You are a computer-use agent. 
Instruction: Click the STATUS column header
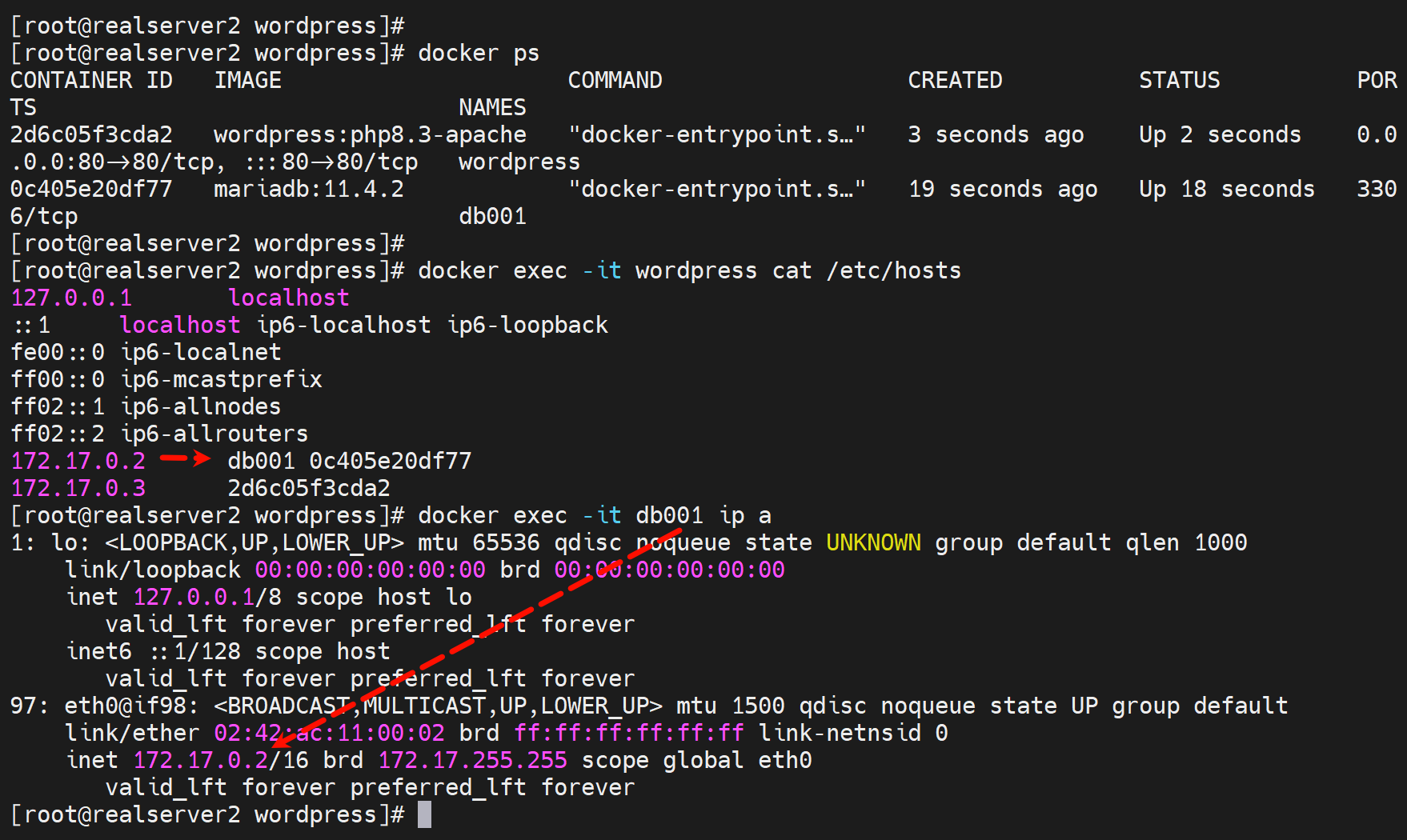point(1179,80)
